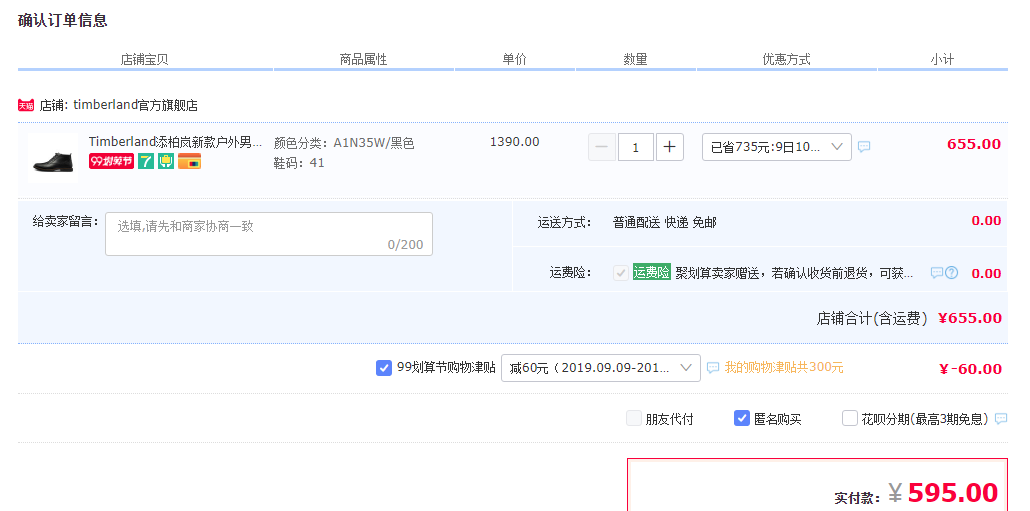The image size is (1030, 511).
Task: Click the comment icon after 花呗分期
Action: 1001,418
